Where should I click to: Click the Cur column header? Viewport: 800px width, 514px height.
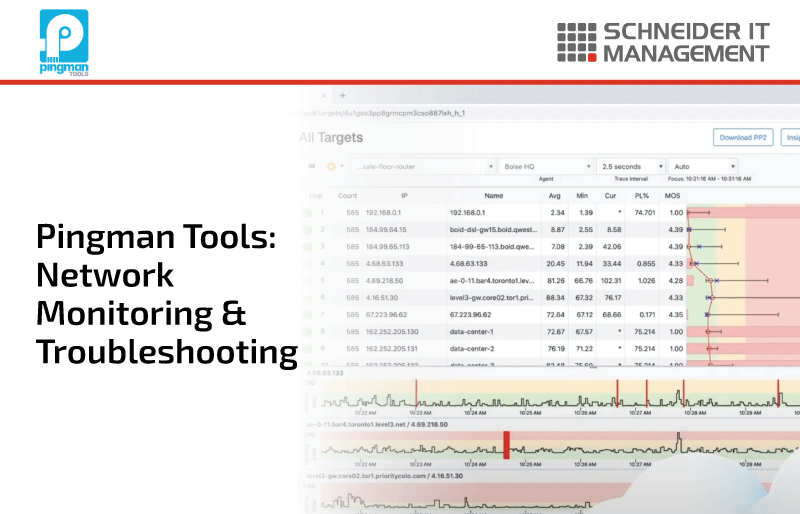tap(610, 195)
